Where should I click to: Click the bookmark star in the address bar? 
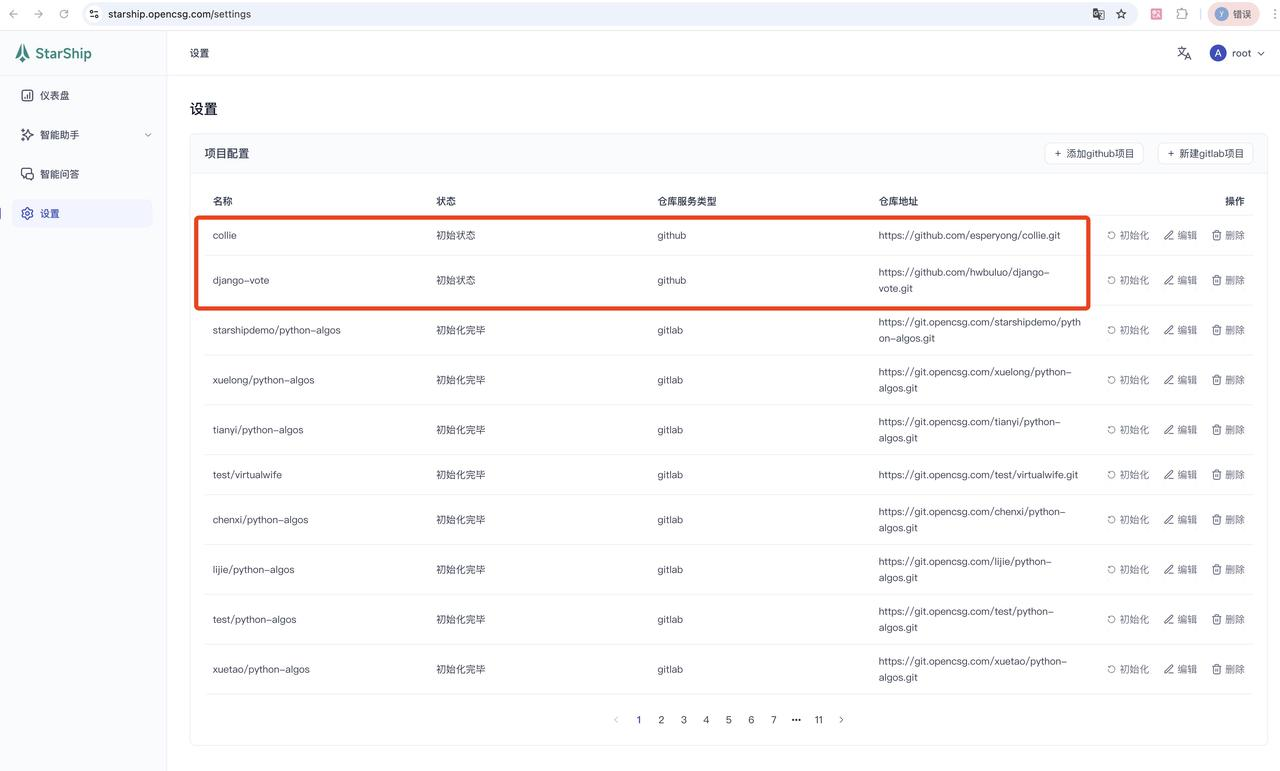(x=1120, y=14)
